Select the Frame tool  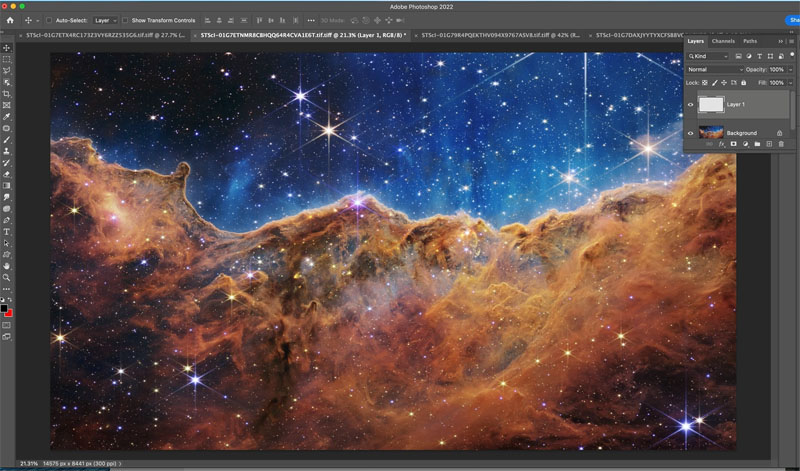click(x=7, y=105)
